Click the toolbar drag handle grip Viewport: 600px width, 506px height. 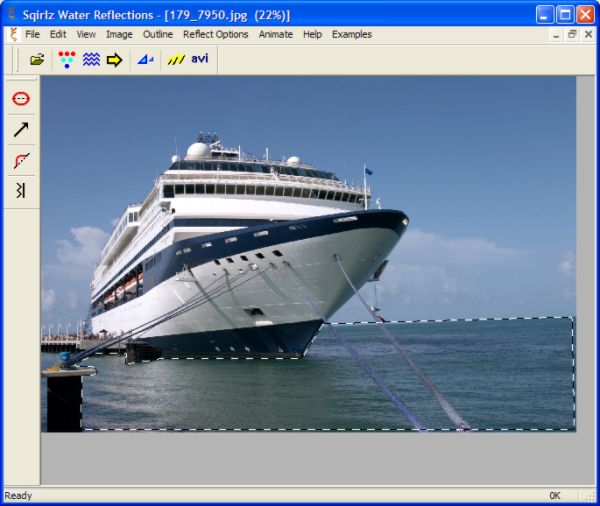click(16, 59)
